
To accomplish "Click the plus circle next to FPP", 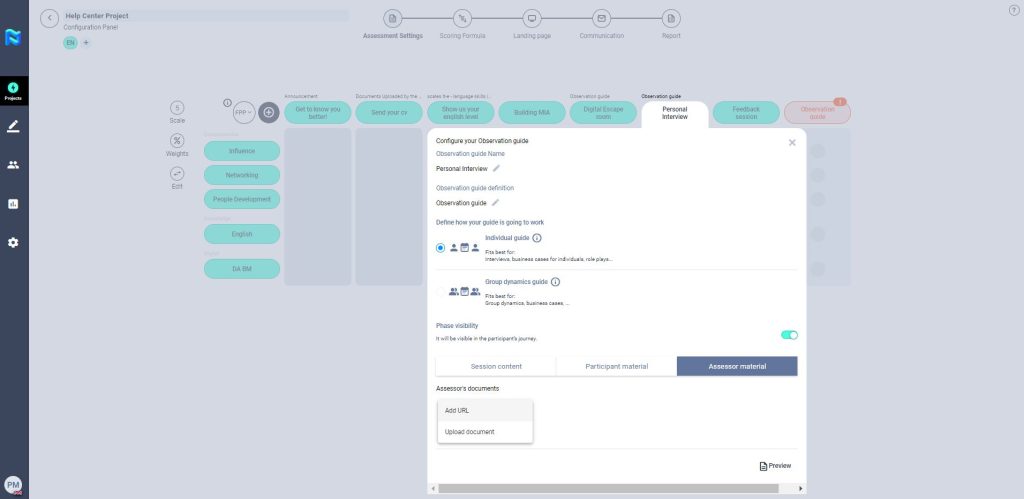I will pos(268,113).
